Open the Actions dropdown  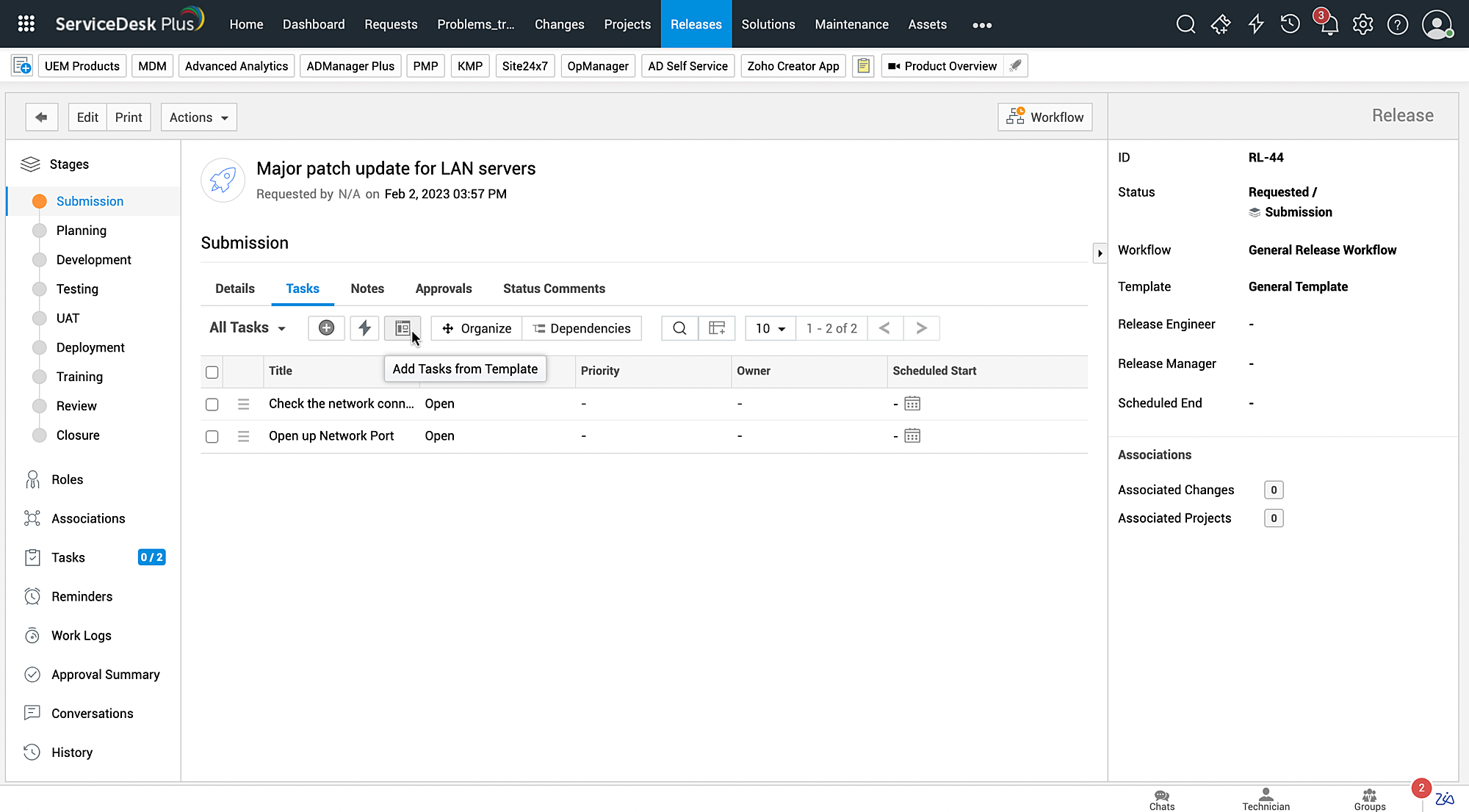click(199, 117)
